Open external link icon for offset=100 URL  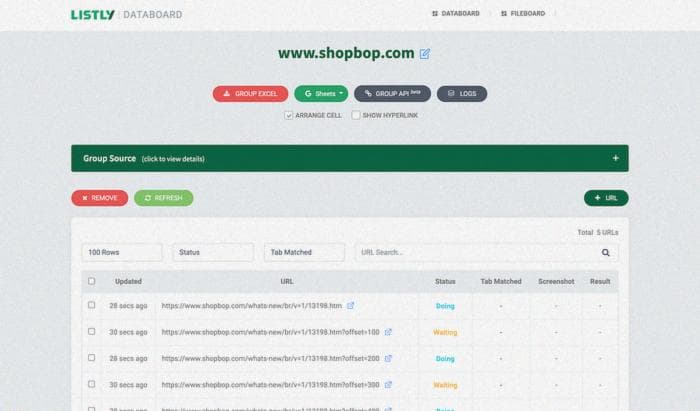coord(388,332)
